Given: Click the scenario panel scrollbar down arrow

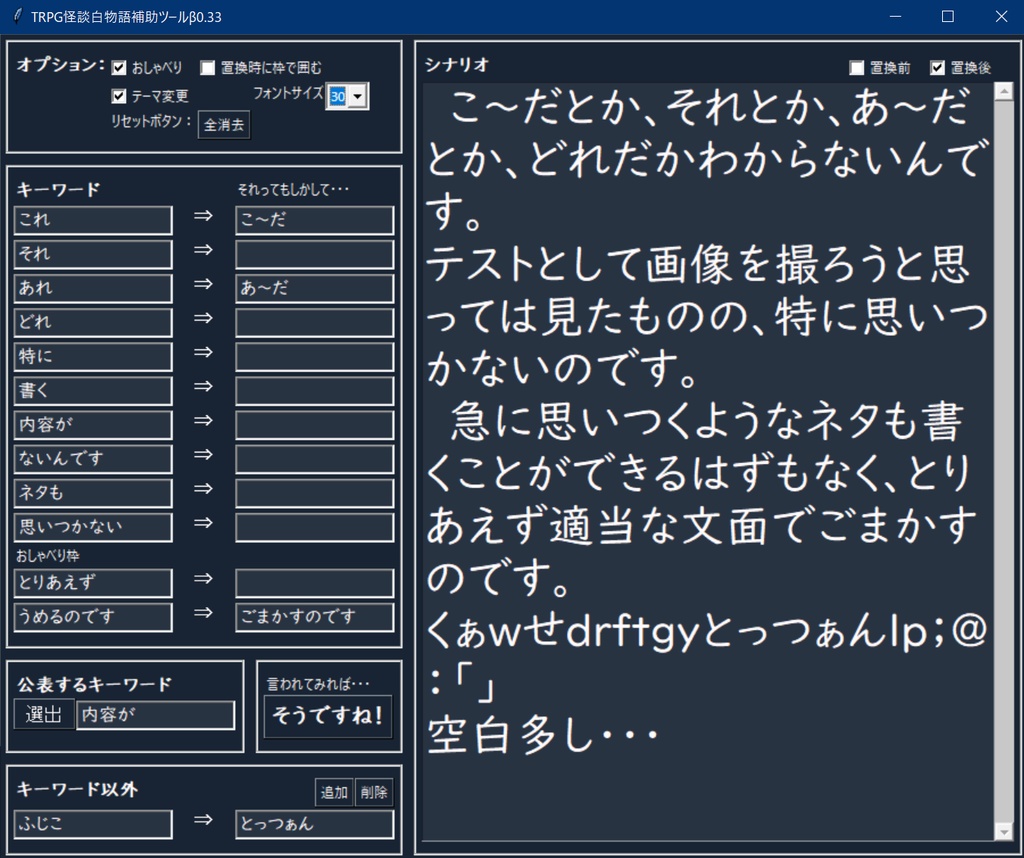Looking at the screenshot, I should pos(1005,831).
